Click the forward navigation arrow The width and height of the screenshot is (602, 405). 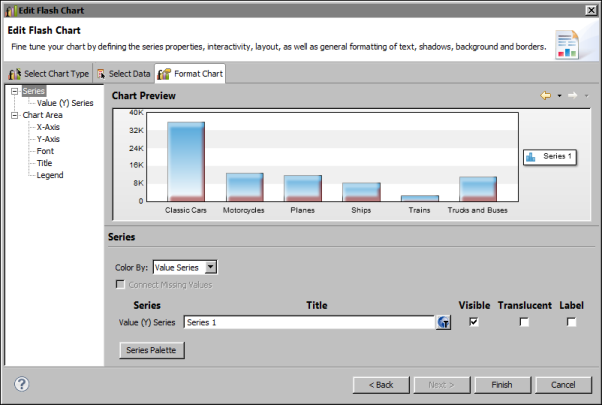point(572,96)
